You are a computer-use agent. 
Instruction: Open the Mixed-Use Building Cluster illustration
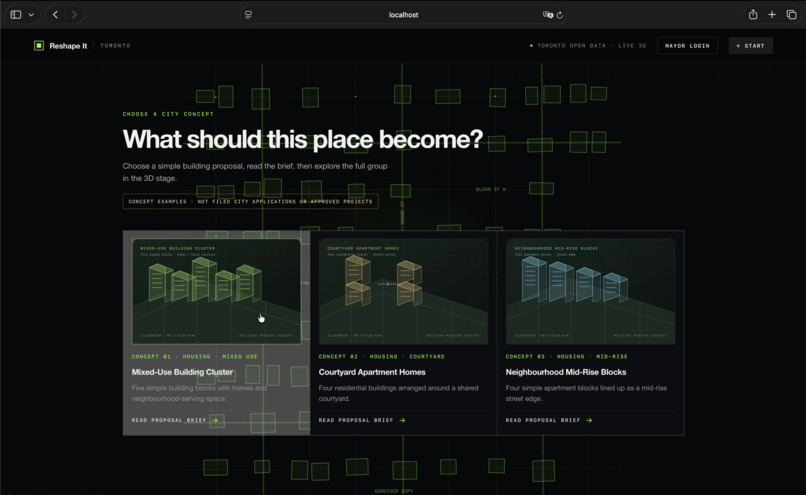pyautogui.click(x=216, y=291)
